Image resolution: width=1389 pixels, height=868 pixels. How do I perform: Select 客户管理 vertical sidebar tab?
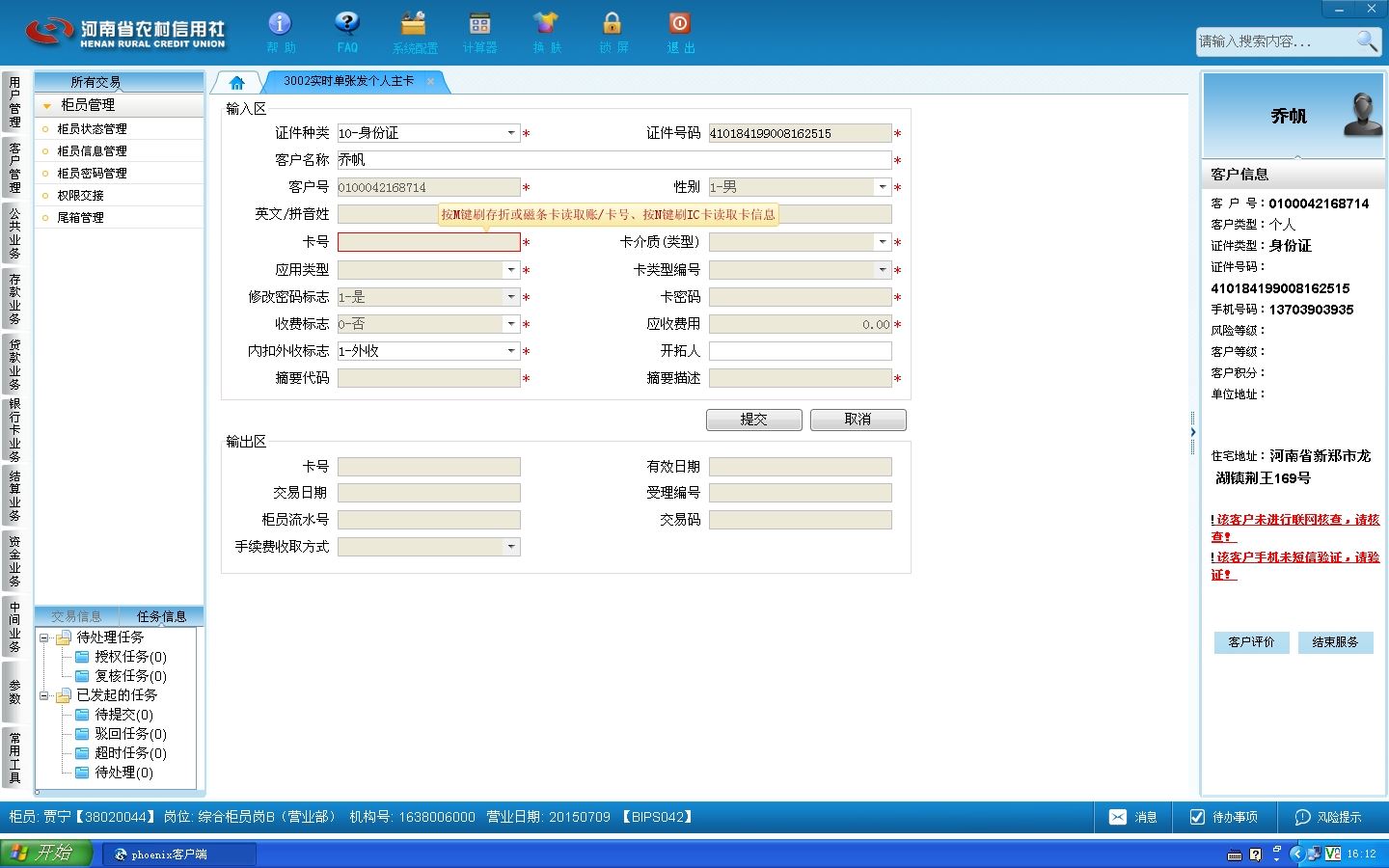point(14,168)
